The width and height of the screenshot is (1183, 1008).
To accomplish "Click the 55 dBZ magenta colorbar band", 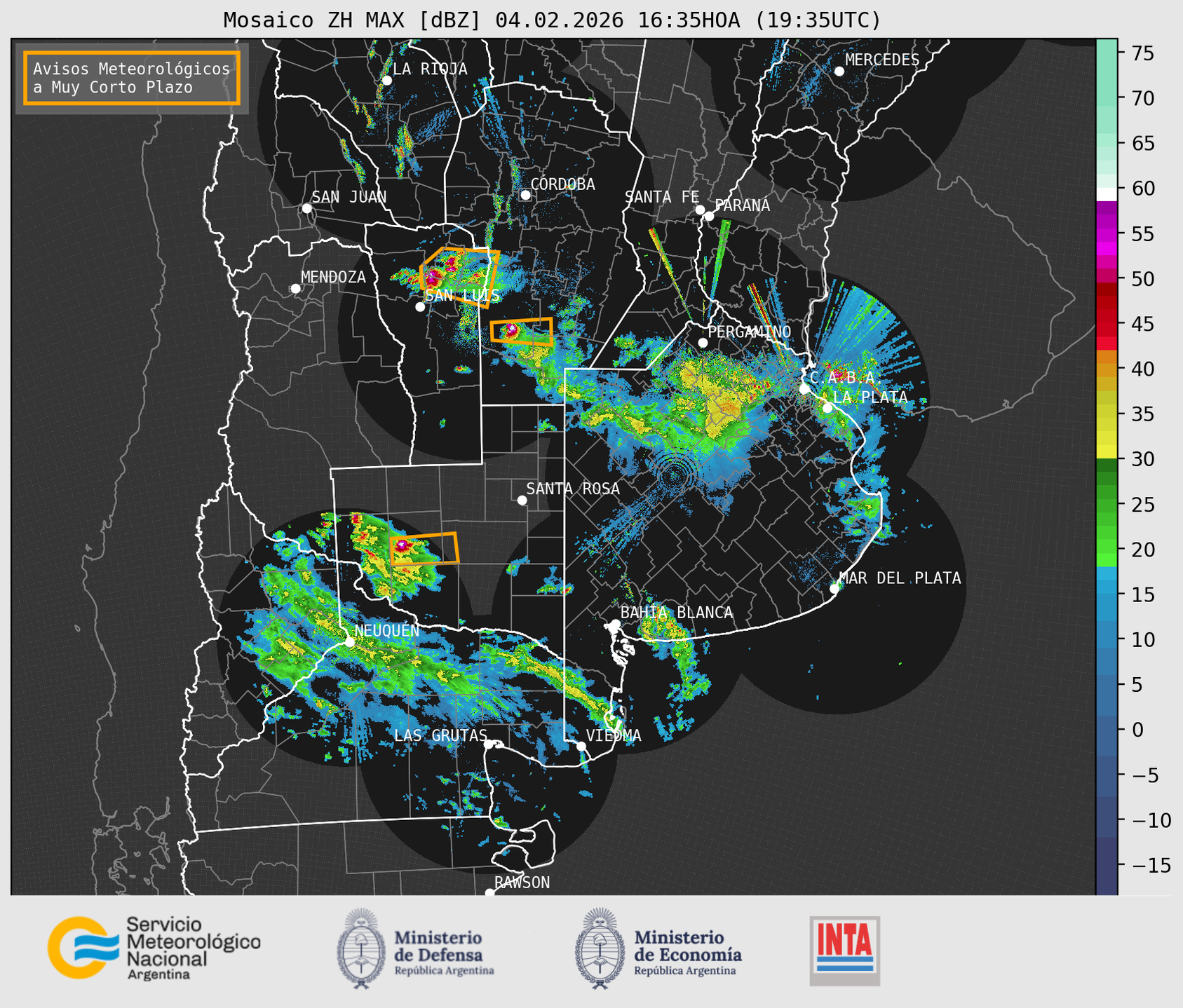I will (x=1107, y=233).
